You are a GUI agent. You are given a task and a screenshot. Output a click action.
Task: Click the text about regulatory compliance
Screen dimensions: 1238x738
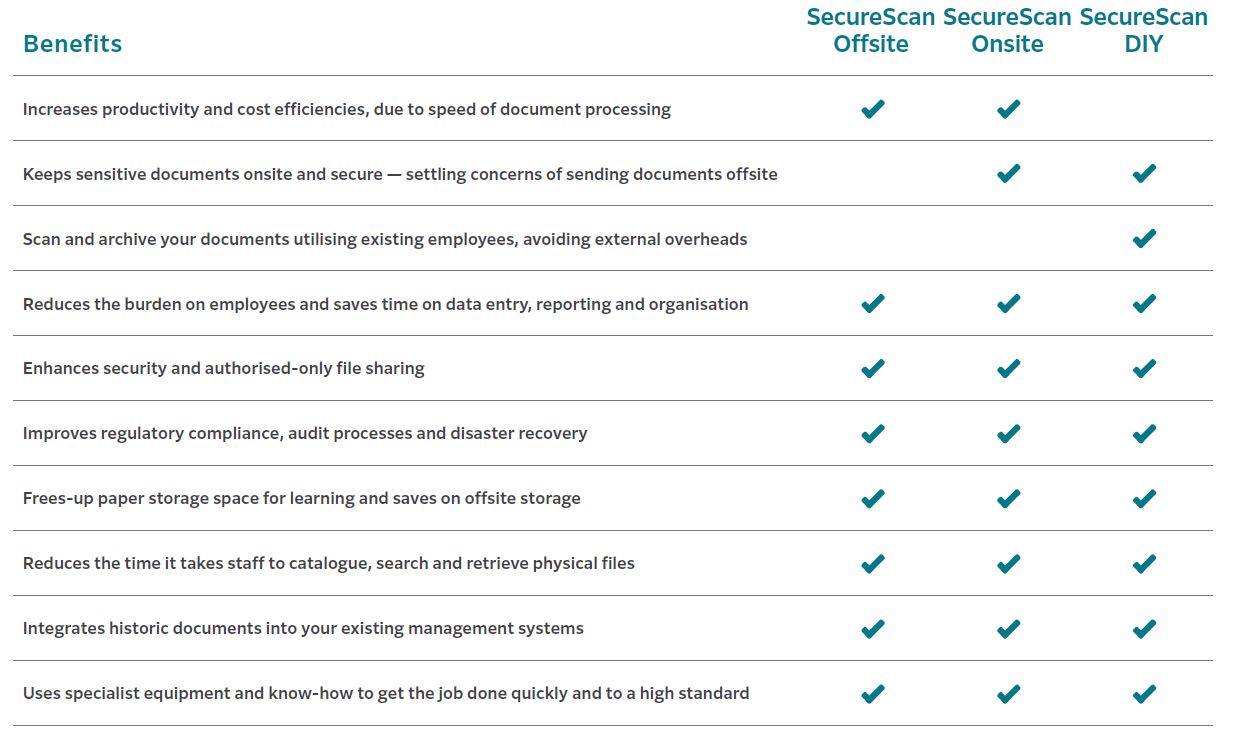tap(305, 434)
